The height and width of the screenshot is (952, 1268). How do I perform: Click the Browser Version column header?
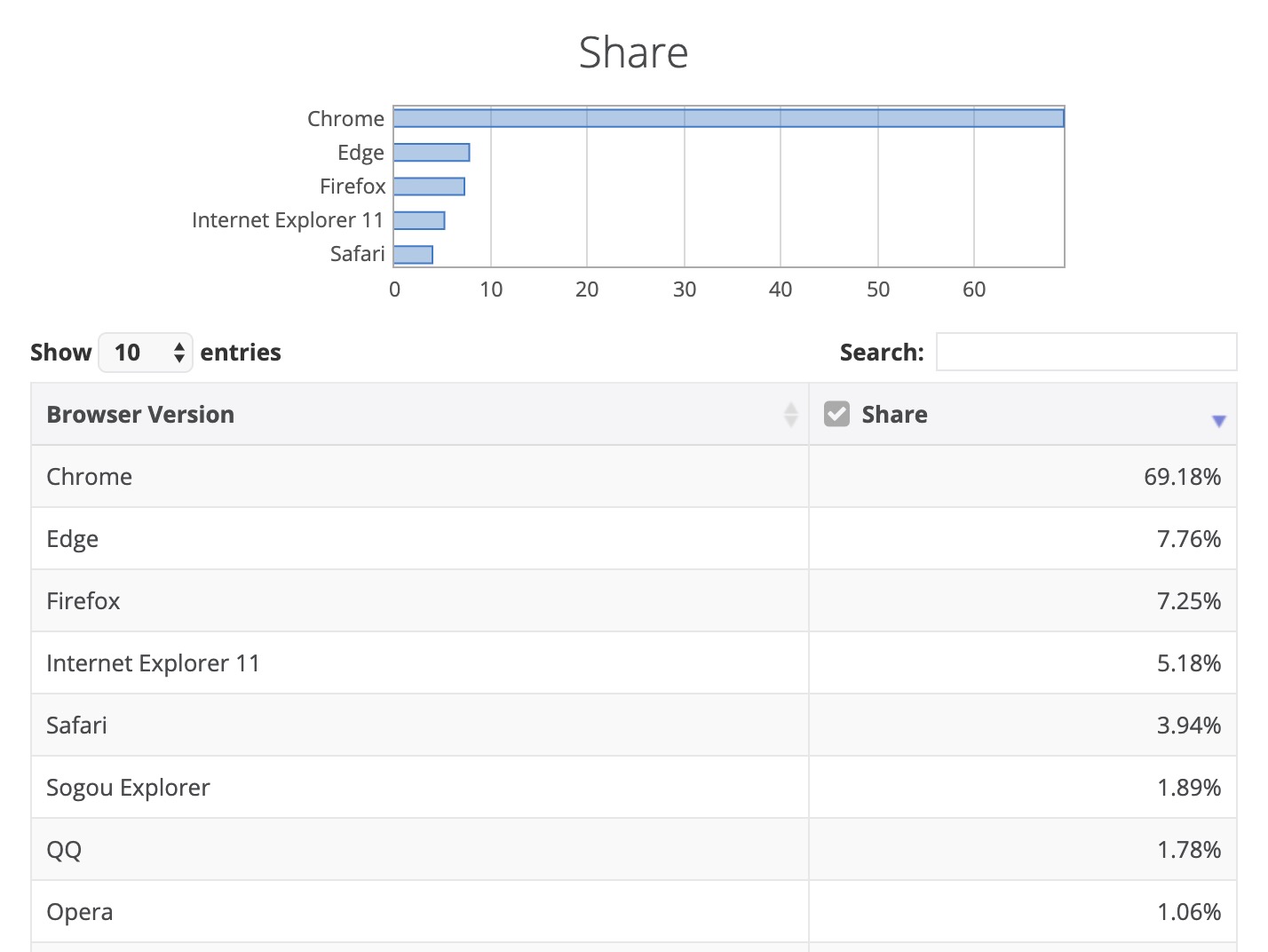click(x=140, y=415)
